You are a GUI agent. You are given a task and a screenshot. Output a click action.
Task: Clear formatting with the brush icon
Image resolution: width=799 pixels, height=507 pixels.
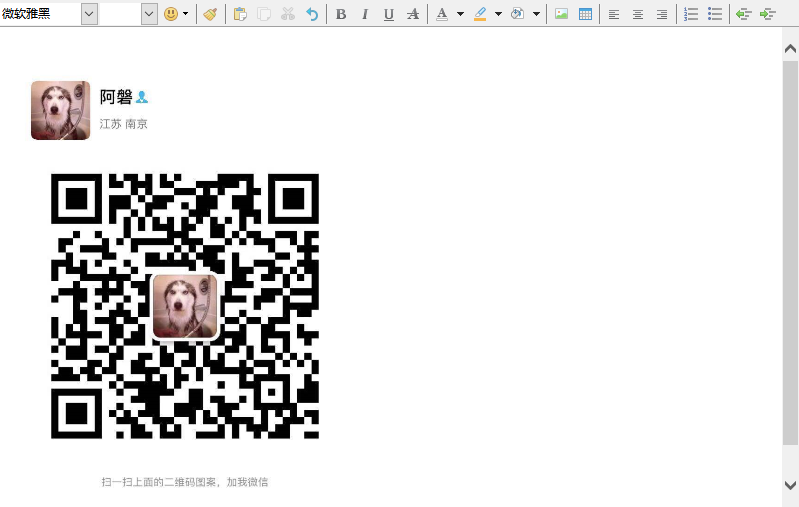click(210, 14)
